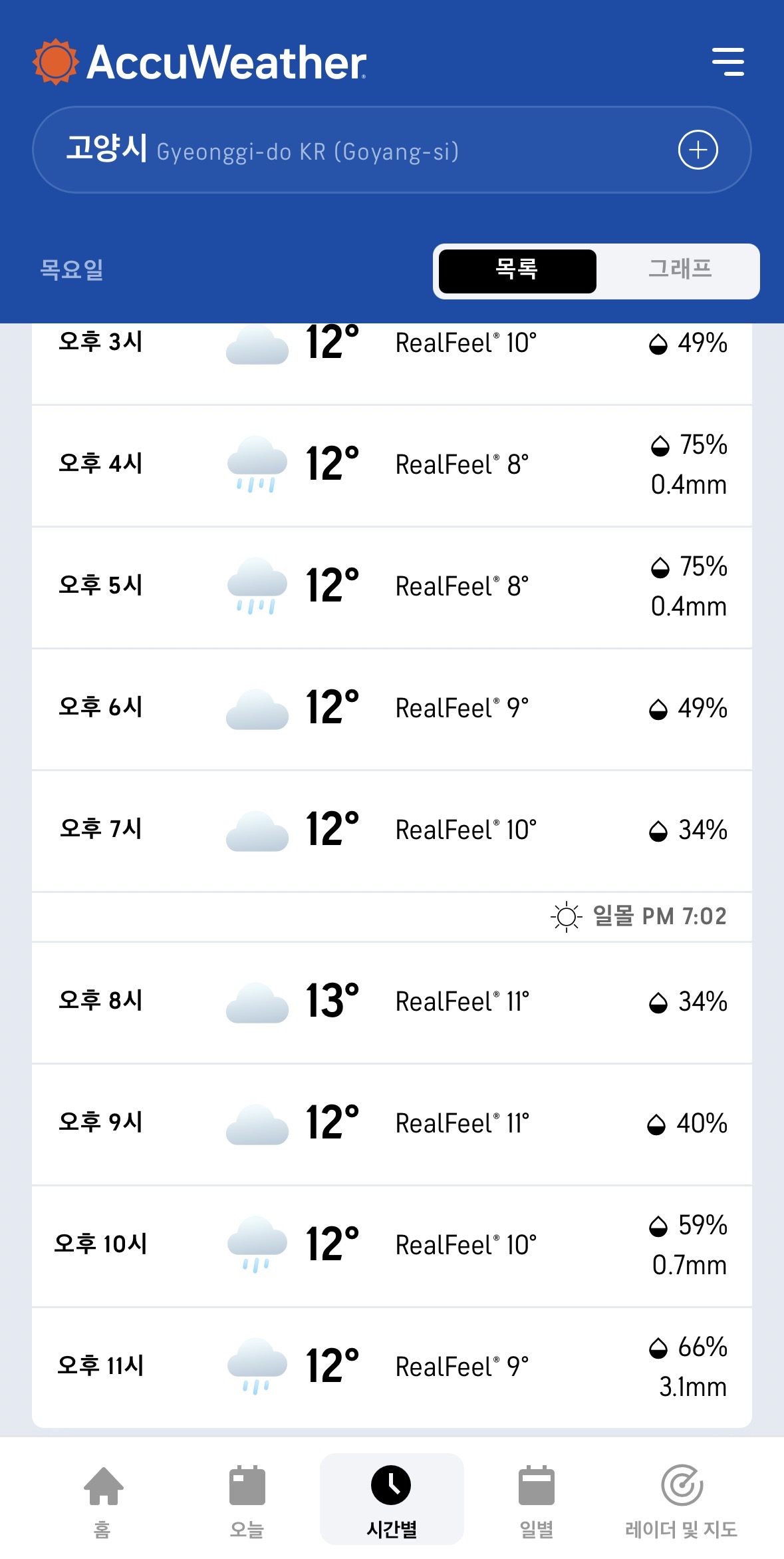Add location with the plus icon
Screen dimensions: 784x1559
[x=698, y=150]
